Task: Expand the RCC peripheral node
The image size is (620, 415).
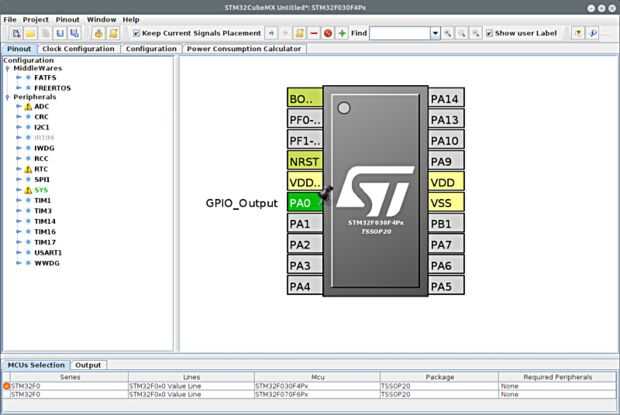Action: click(19, 158)
